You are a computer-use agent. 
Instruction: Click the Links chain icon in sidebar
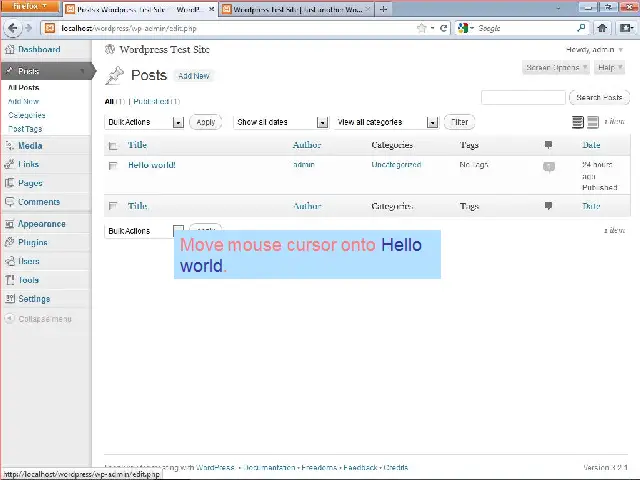point(9,164)
